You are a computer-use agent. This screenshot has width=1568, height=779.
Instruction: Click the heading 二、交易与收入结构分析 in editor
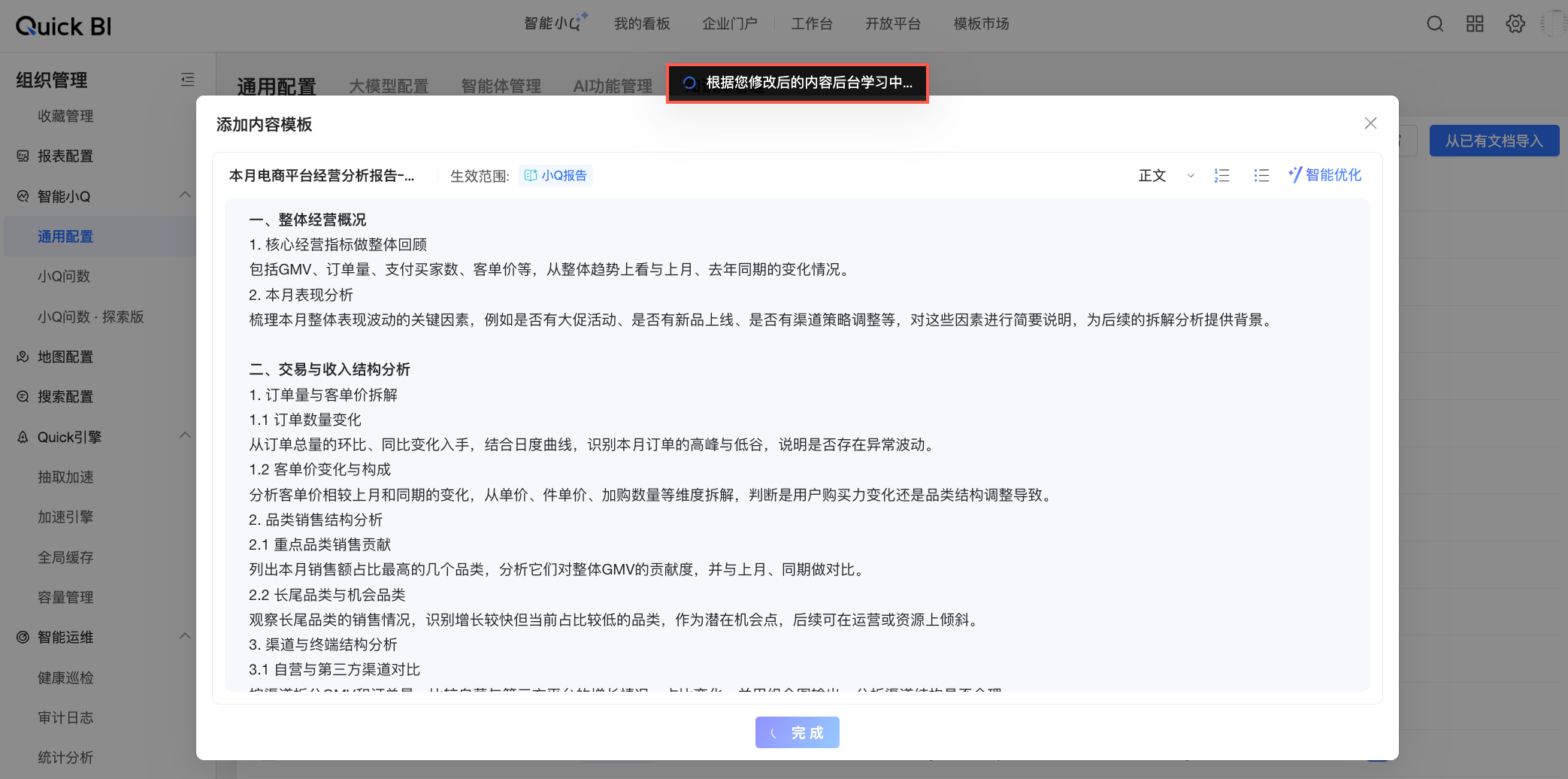[x=329, y=369]
